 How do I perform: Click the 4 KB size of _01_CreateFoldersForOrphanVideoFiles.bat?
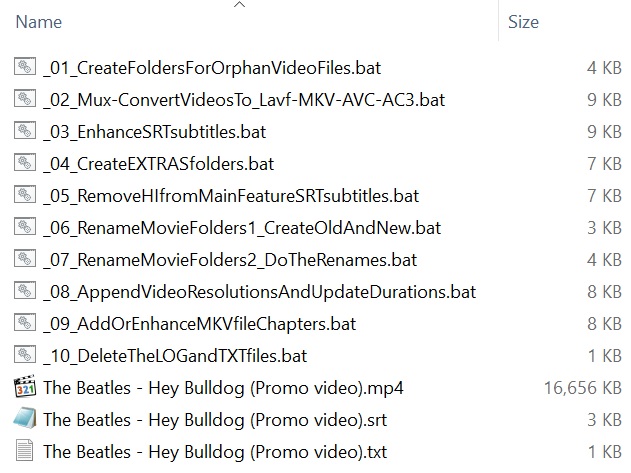pos(604,68)
